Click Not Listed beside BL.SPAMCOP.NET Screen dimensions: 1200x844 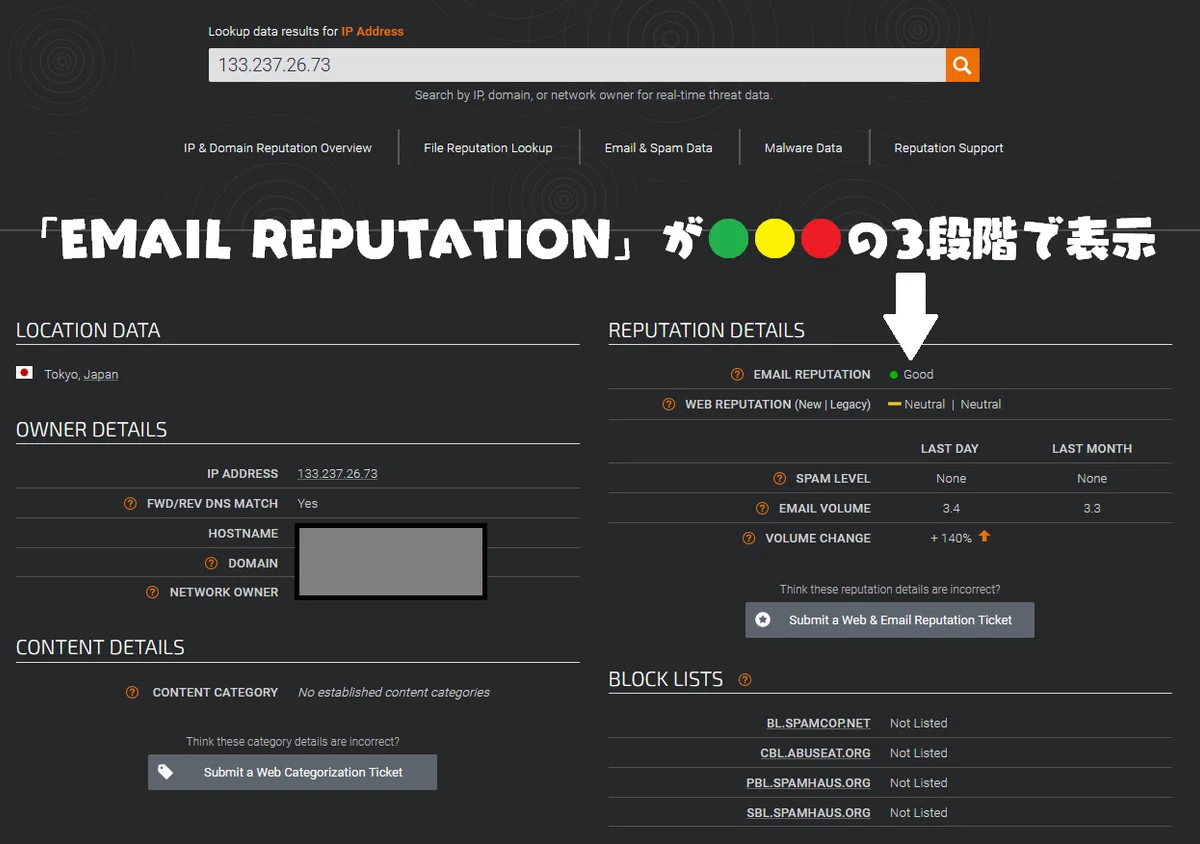click(x=918, y=723)
